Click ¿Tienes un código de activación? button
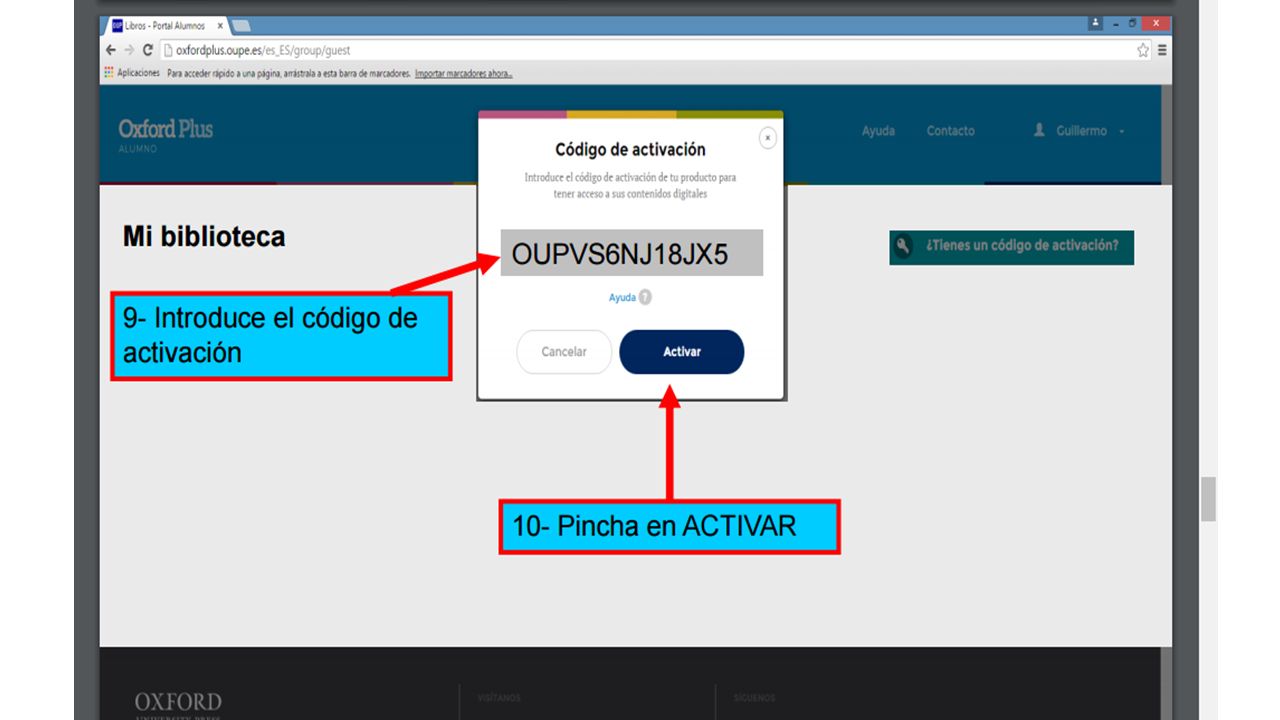1280x720 pixels. click(1011, 247)
